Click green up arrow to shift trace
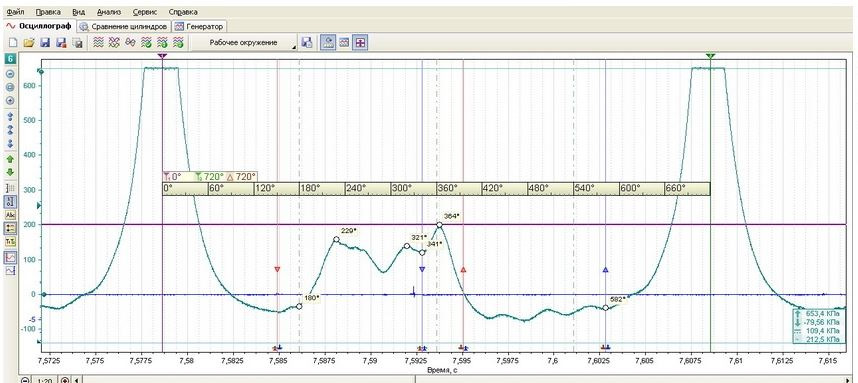858x383 pixels. coord(10,159)
